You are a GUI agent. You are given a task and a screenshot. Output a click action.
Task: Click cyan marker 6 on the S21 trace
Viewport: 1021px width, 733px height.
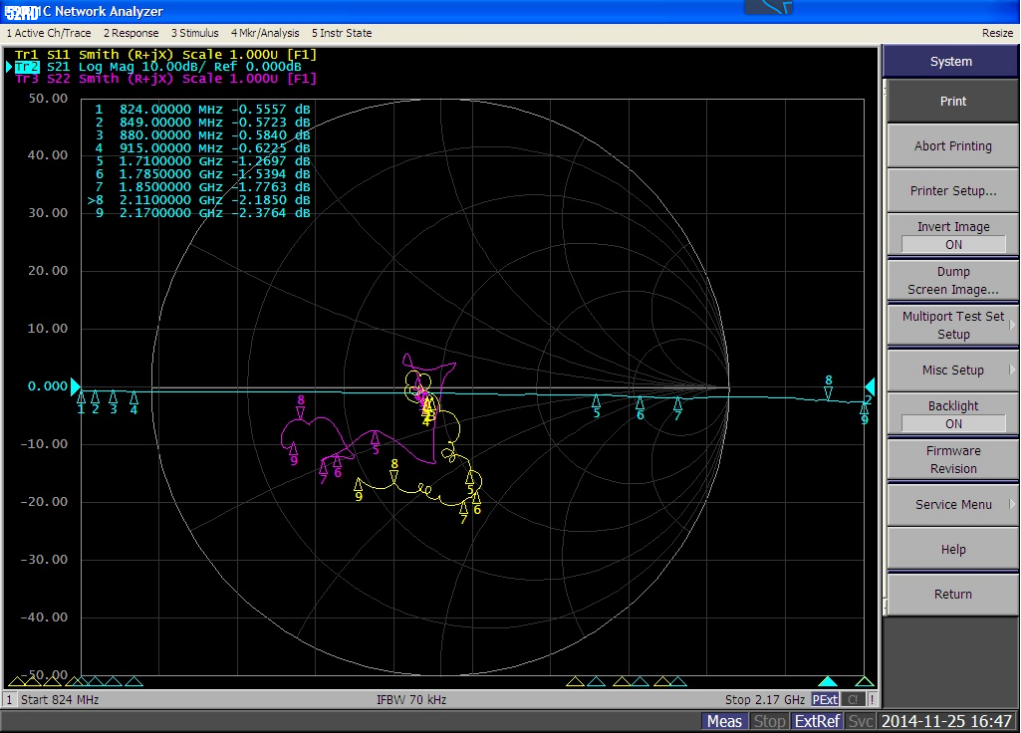click(640, 408)
